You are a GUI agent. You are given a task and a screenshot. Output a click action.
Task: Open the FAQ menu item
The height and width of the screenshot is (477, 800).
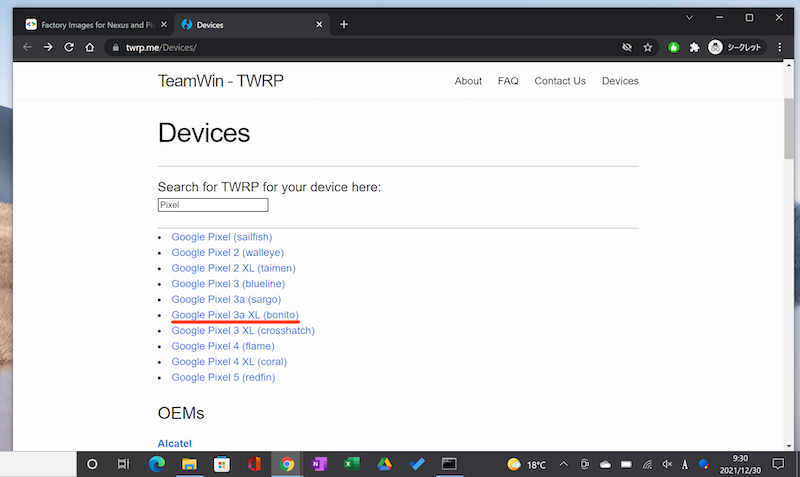click(508, 81)
